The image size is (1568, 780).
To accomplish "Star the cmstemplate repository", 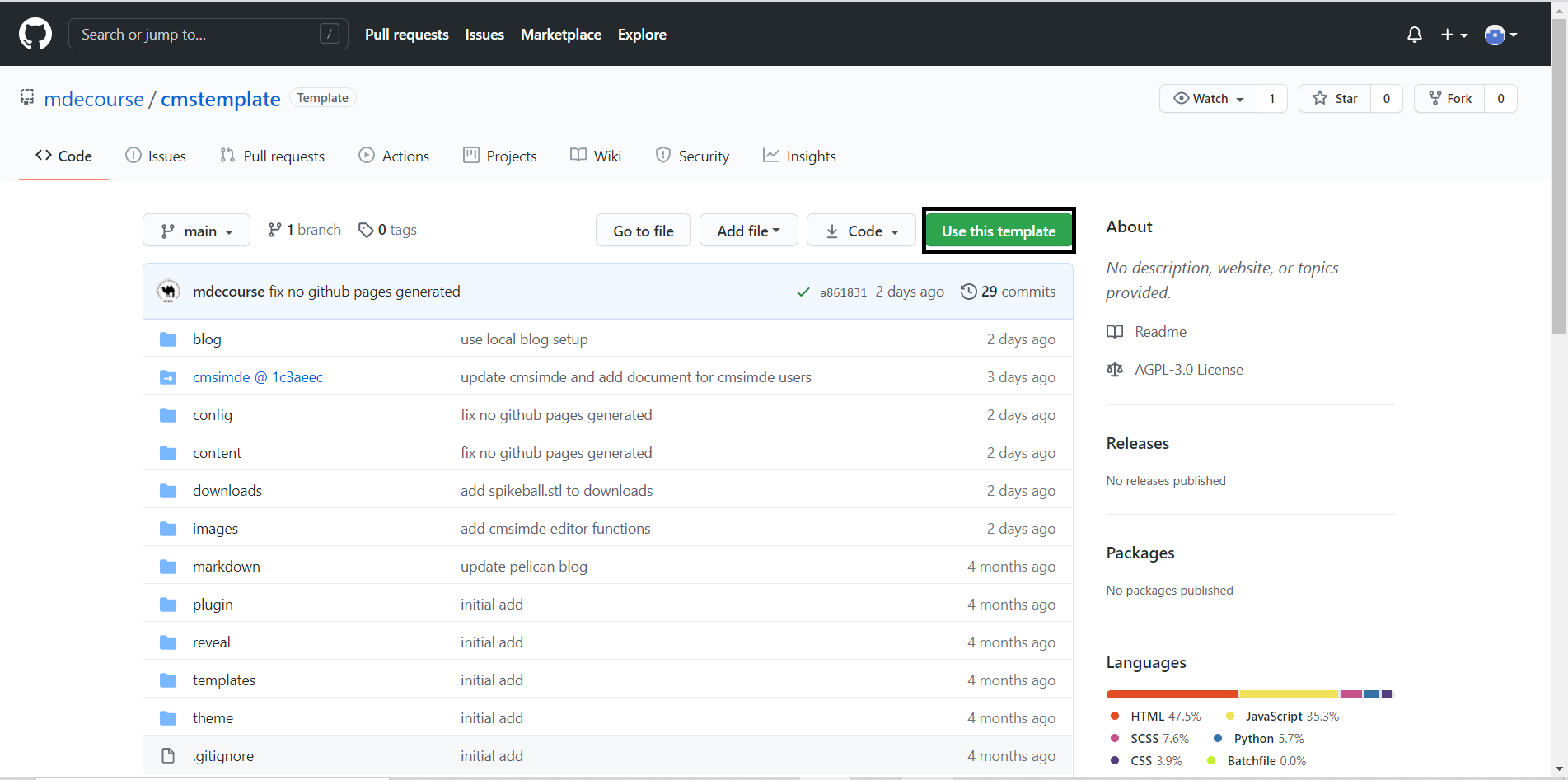I will pyautogui.click(x=1335, y=99).
